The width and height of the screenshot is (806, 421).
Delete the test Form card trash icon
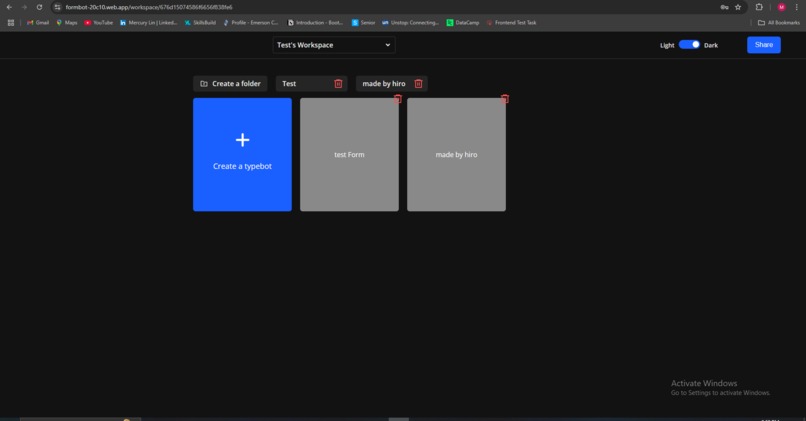point(398,99)
